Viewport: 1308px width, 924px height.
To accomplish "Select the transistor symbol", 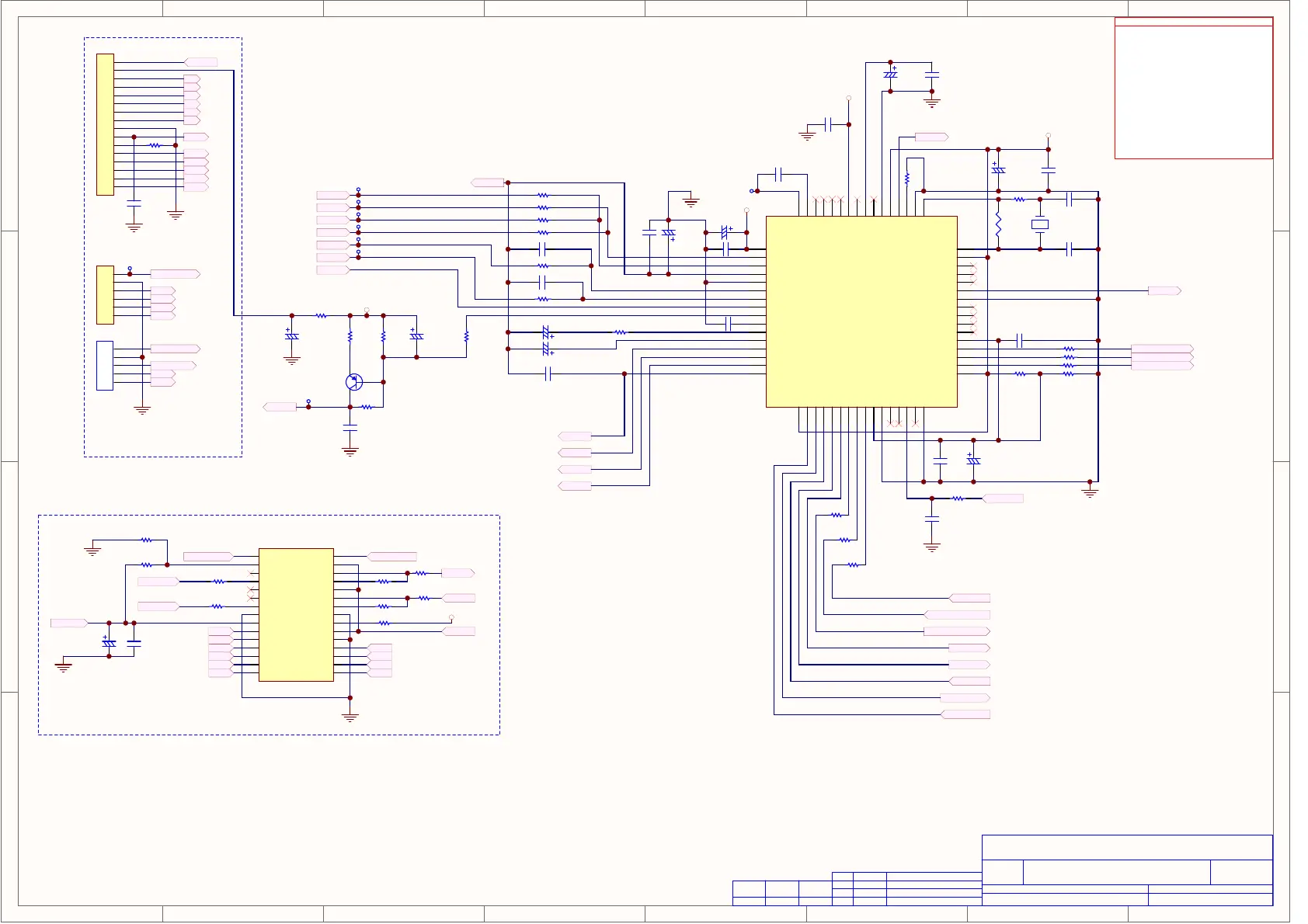I will pyautogui.click(x=353, y=382).
